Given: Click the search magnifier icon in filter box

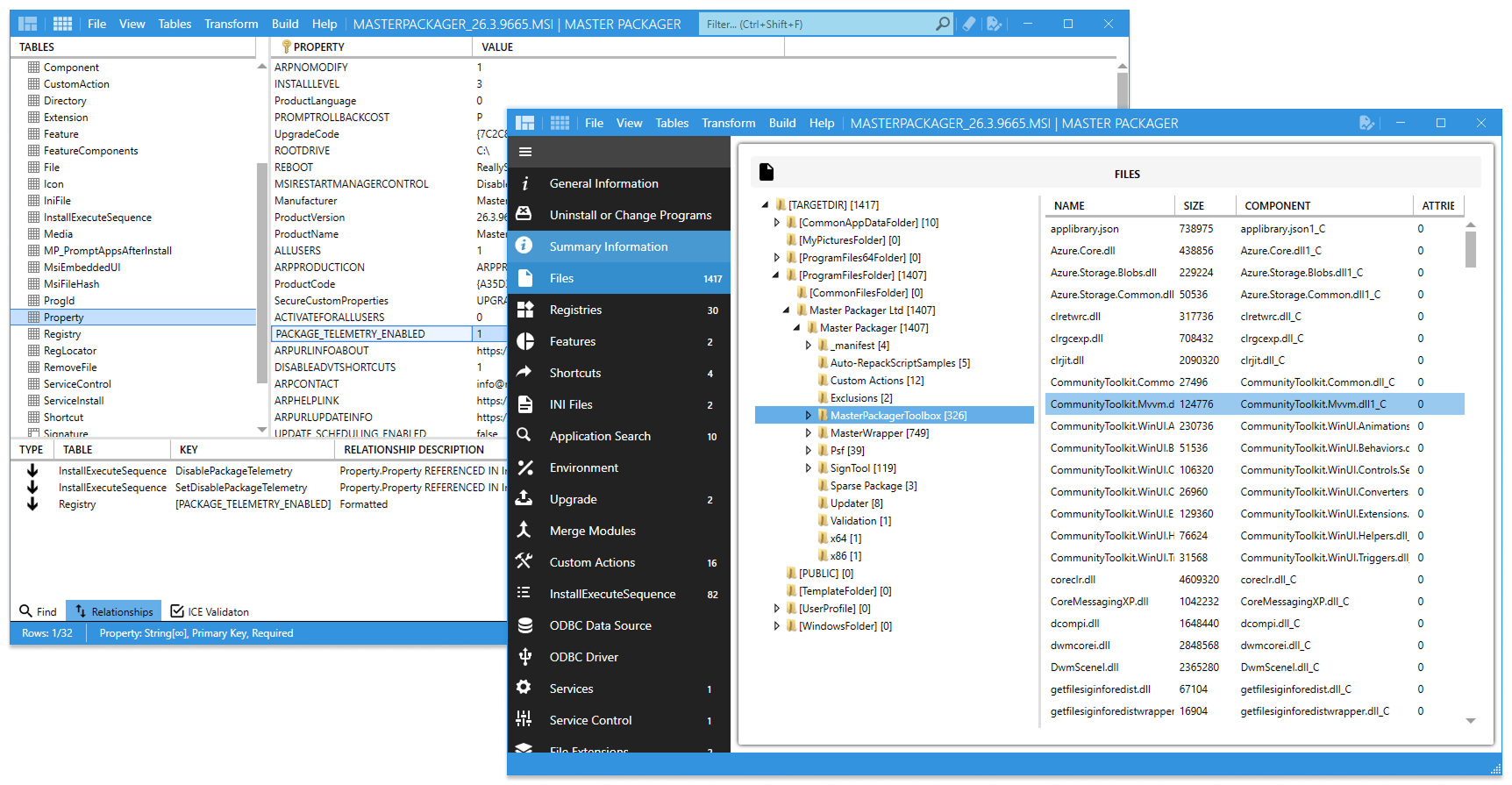Looking at the screenshot, I should click(x=942, y=24).
